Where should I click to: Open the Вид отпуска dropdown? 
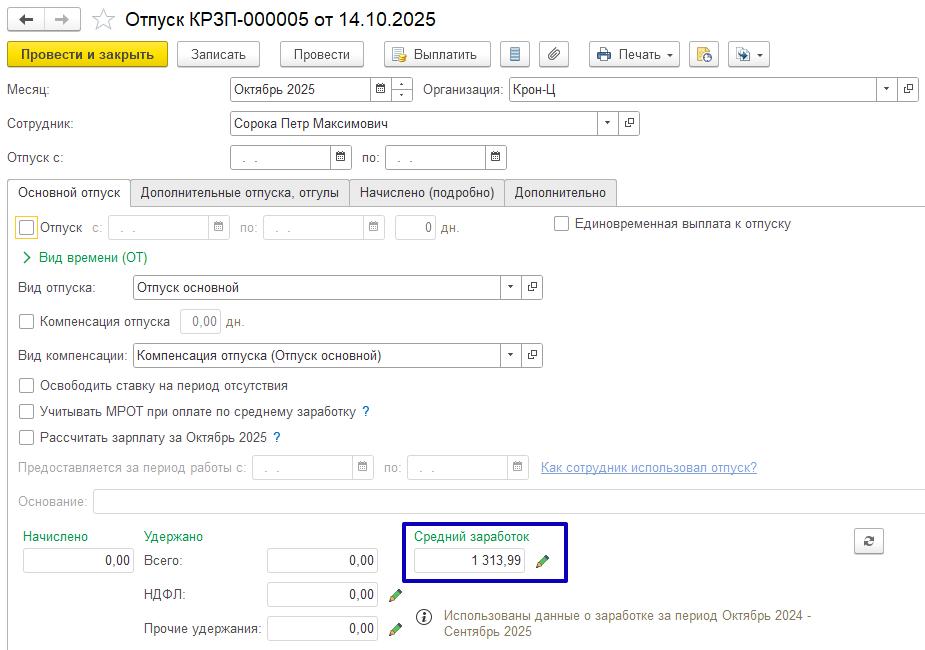(511, 288)
